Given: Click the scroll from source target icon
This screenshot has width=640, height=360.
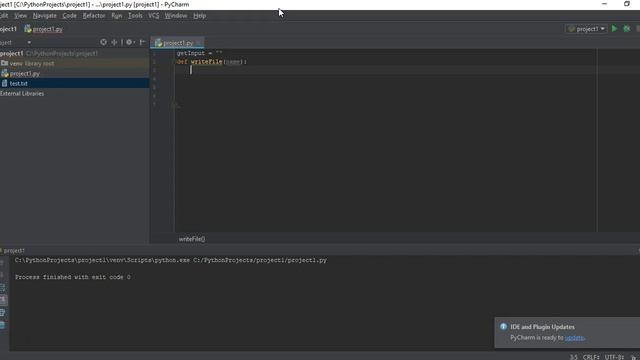Looking at the screenshot, I should click(103, 42).
